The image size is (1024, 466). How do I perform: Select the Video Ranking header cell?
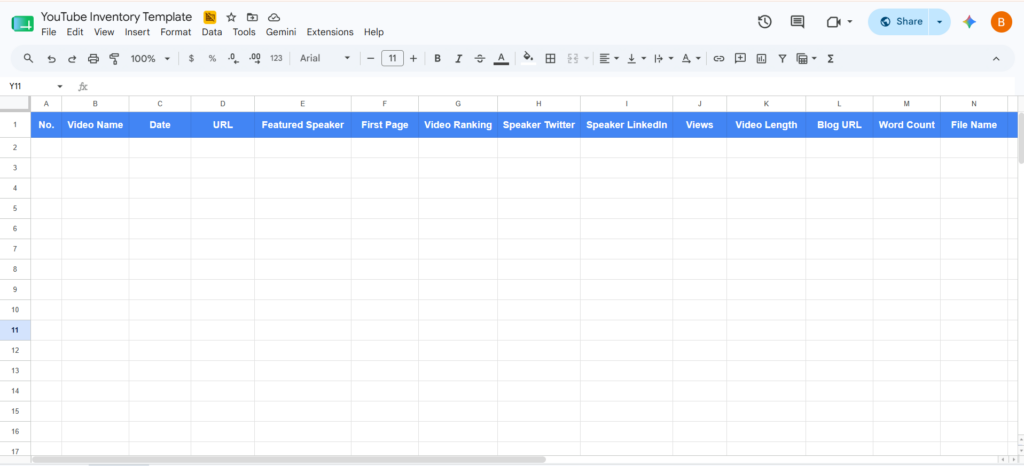(458, 125)
